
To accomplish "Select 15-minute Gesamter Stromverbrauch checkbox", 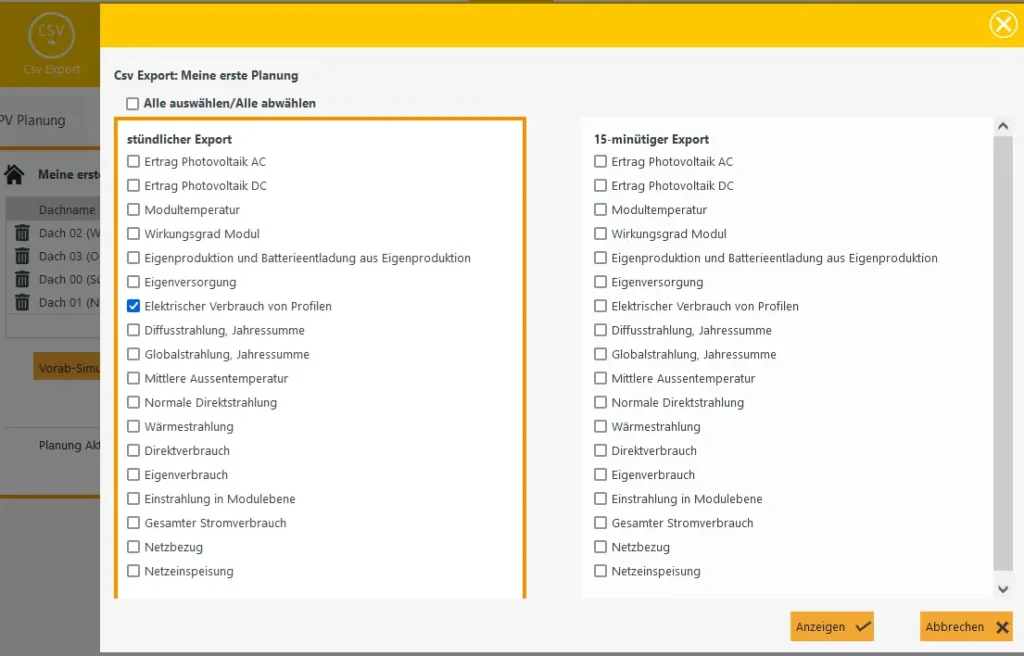I will pyautogui.click(x=601, y=523).
